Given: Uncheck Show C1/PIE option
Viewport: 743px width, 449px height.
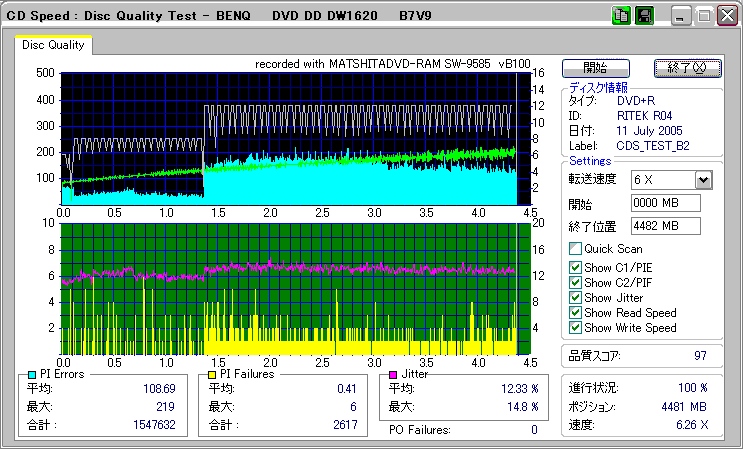Looking at the screenshot, I should 575,266.
